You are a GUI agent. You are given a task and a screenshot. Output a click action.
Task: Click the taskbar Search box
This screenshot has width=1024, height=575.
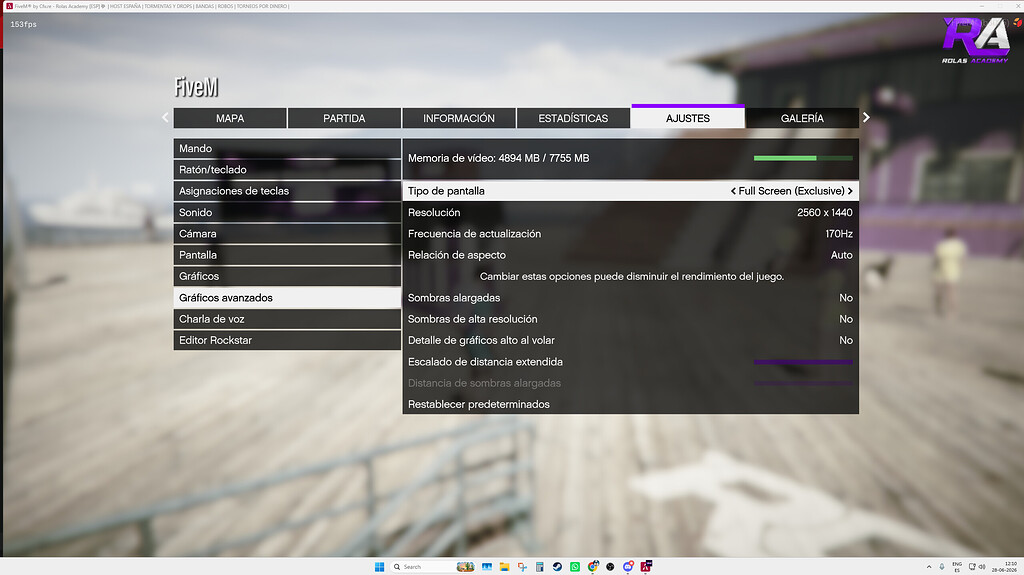pyautogui.click(x=433, y=567)
